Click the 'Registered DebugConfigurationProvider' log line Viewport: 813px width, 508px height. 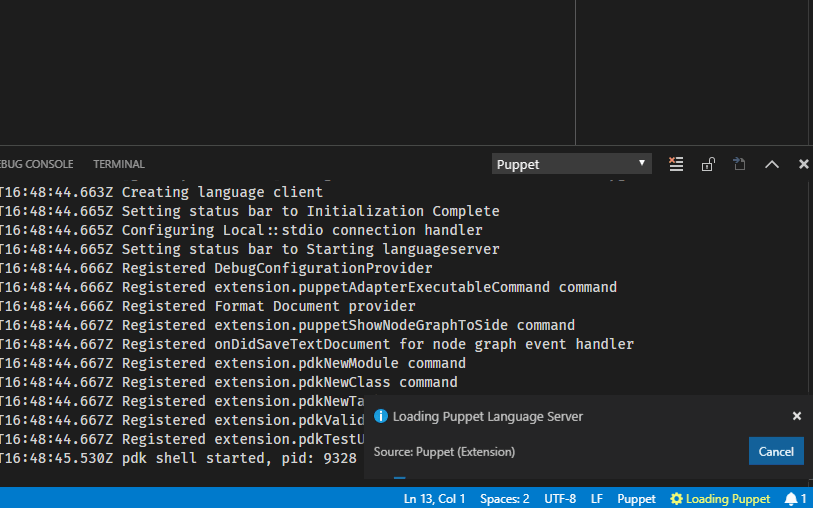click(216, 269)
